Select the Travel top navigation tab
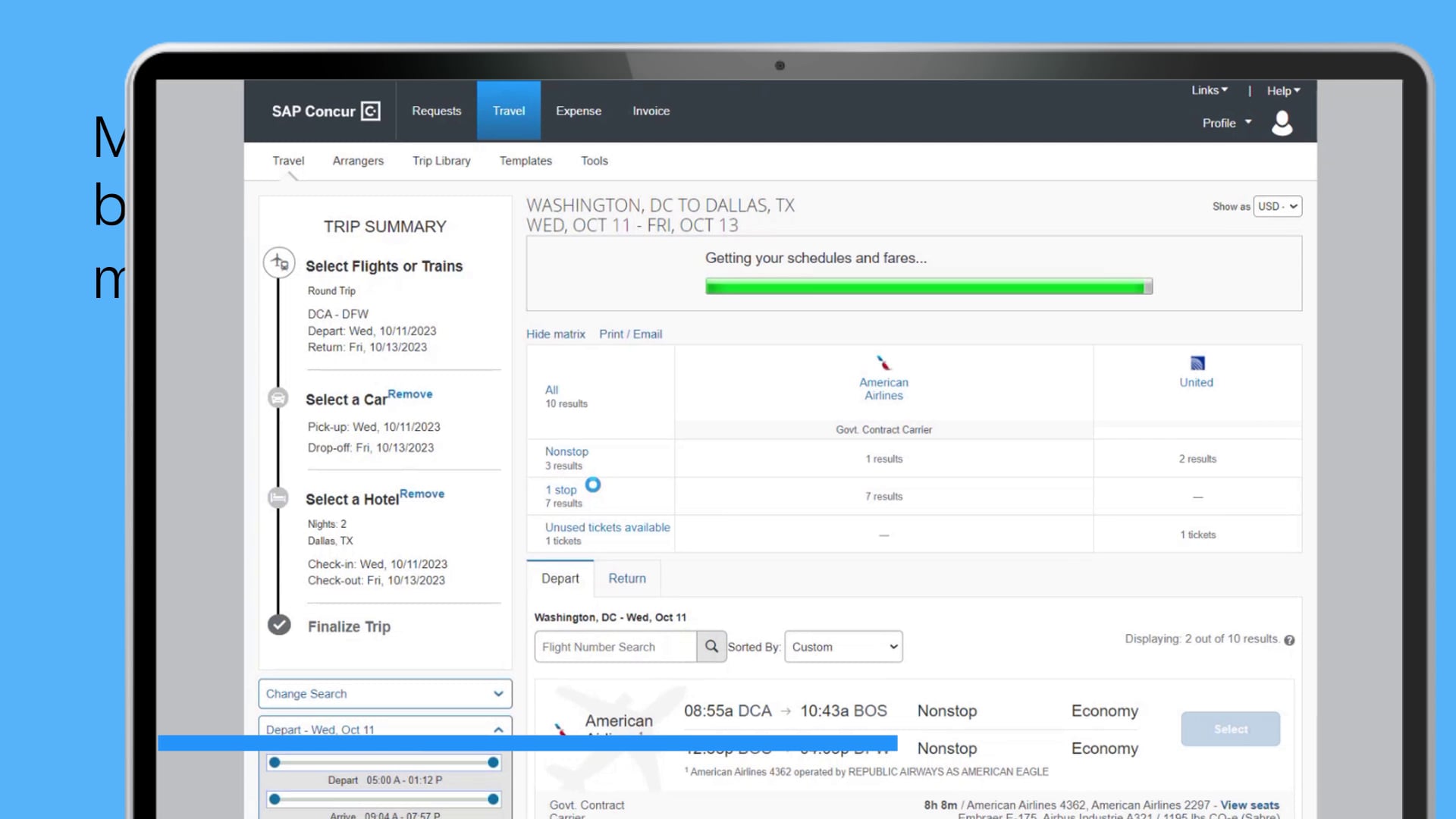 pos(508,110)
